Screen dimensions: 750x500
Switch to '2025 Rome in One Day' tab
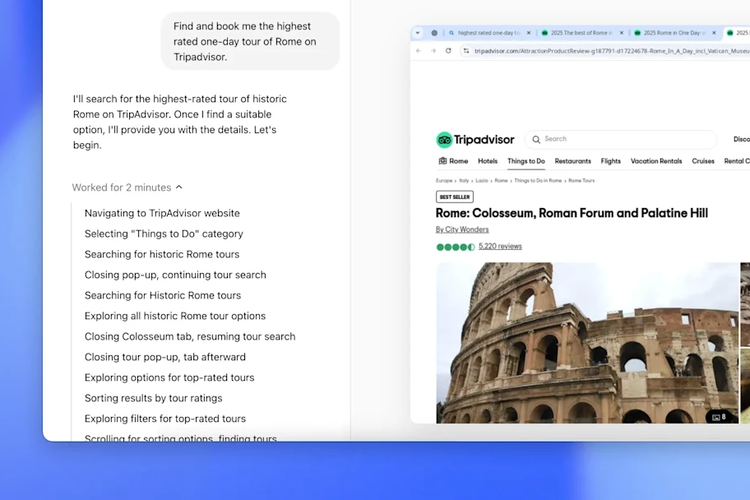click(672, 33)
